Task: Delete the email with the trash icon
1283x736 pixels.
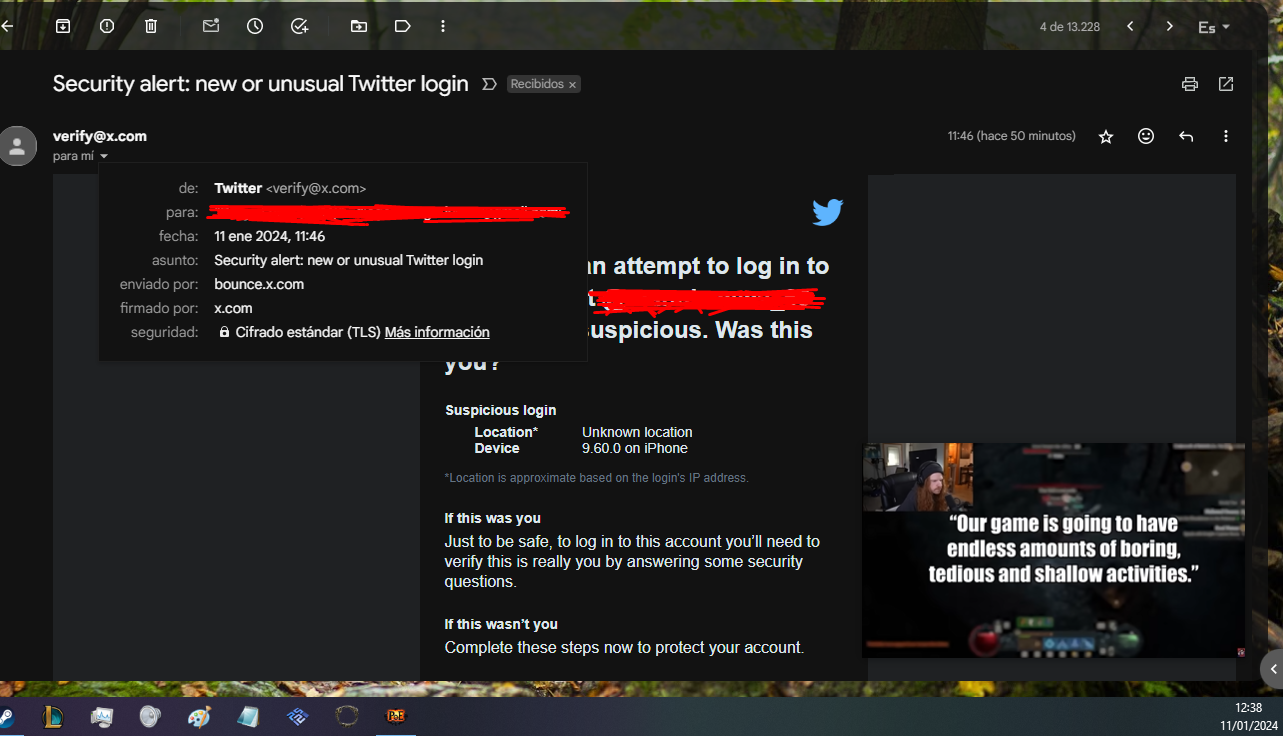Action: (151, 26)
